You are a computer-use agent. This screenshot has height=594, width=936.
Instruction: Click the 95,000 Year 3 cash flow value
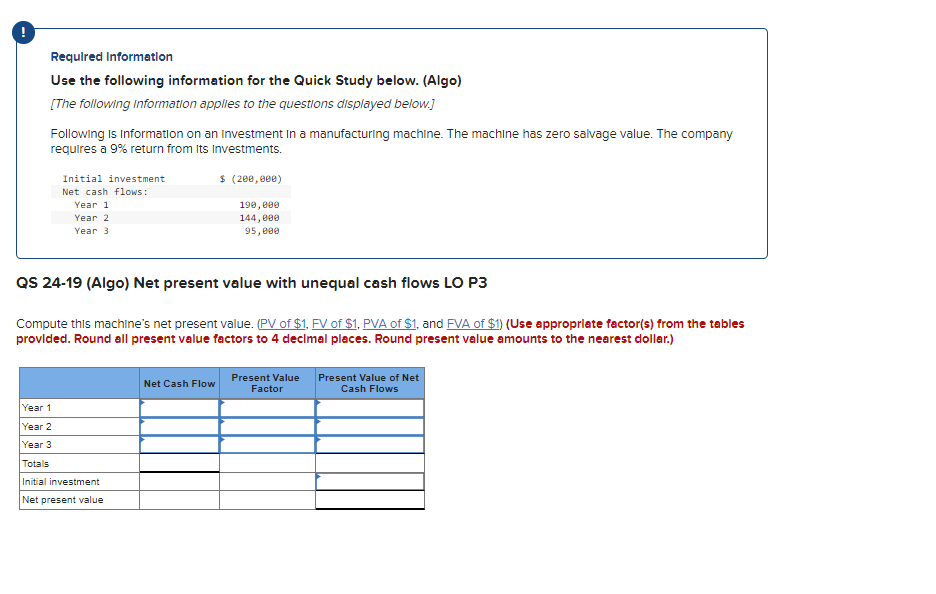pyautogui.click(x=261, y=231)
